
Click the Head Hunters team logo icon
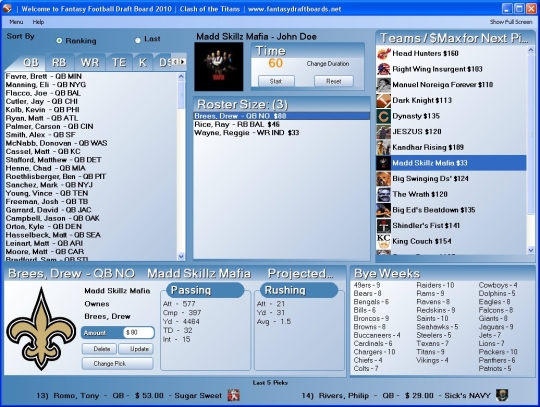(383, 53)
